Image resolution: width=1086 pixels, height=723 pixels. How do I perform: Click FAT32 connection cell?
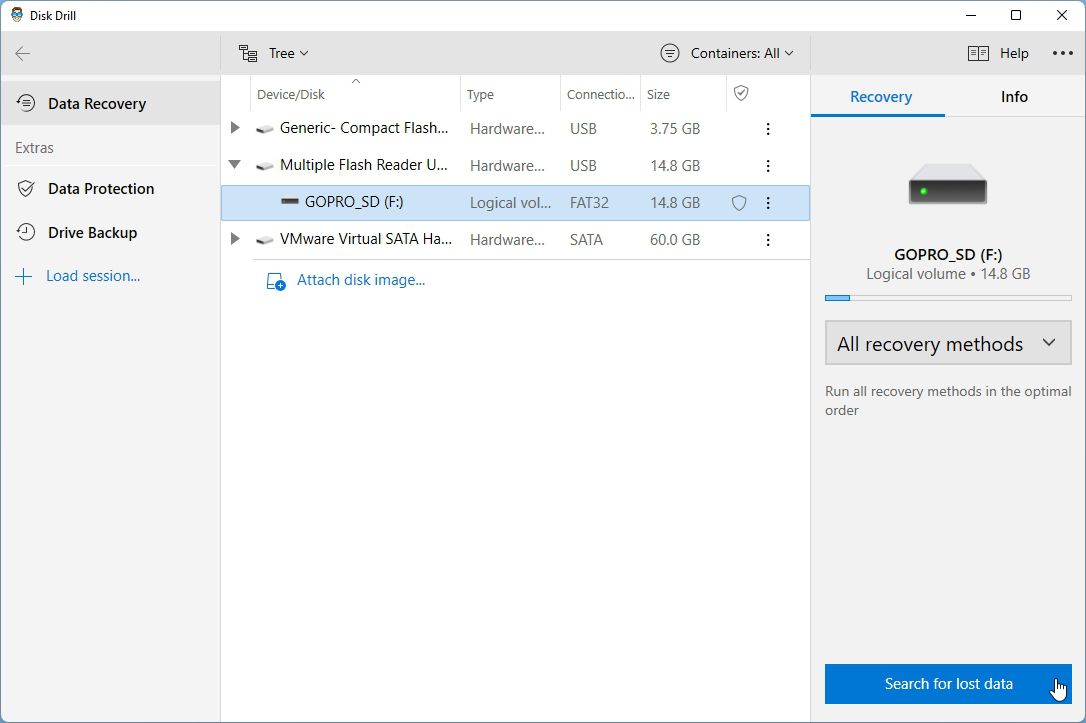point(589,203)
